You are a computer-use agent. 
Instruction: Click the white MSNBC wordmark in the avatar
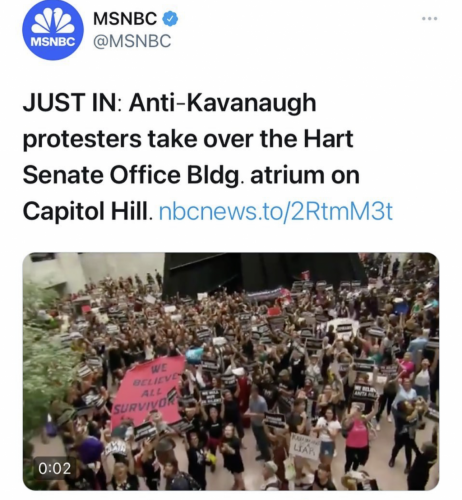coord(53,42)
